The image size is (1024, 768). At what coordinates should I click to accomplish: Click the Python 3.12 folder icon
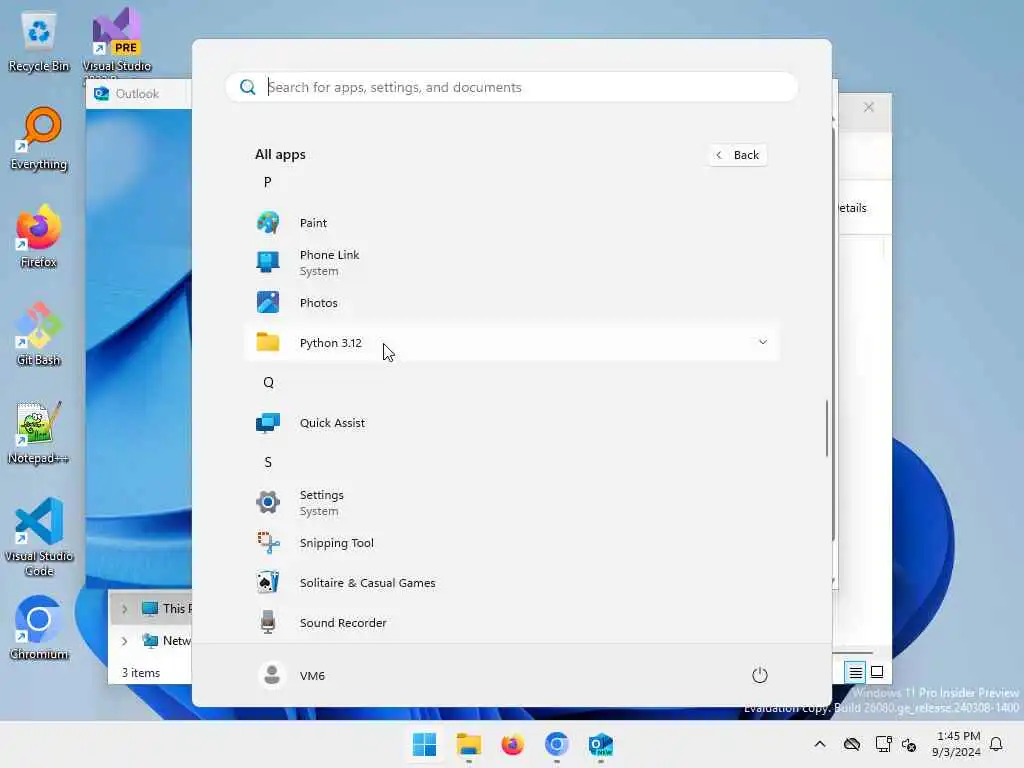coord(268,342)
